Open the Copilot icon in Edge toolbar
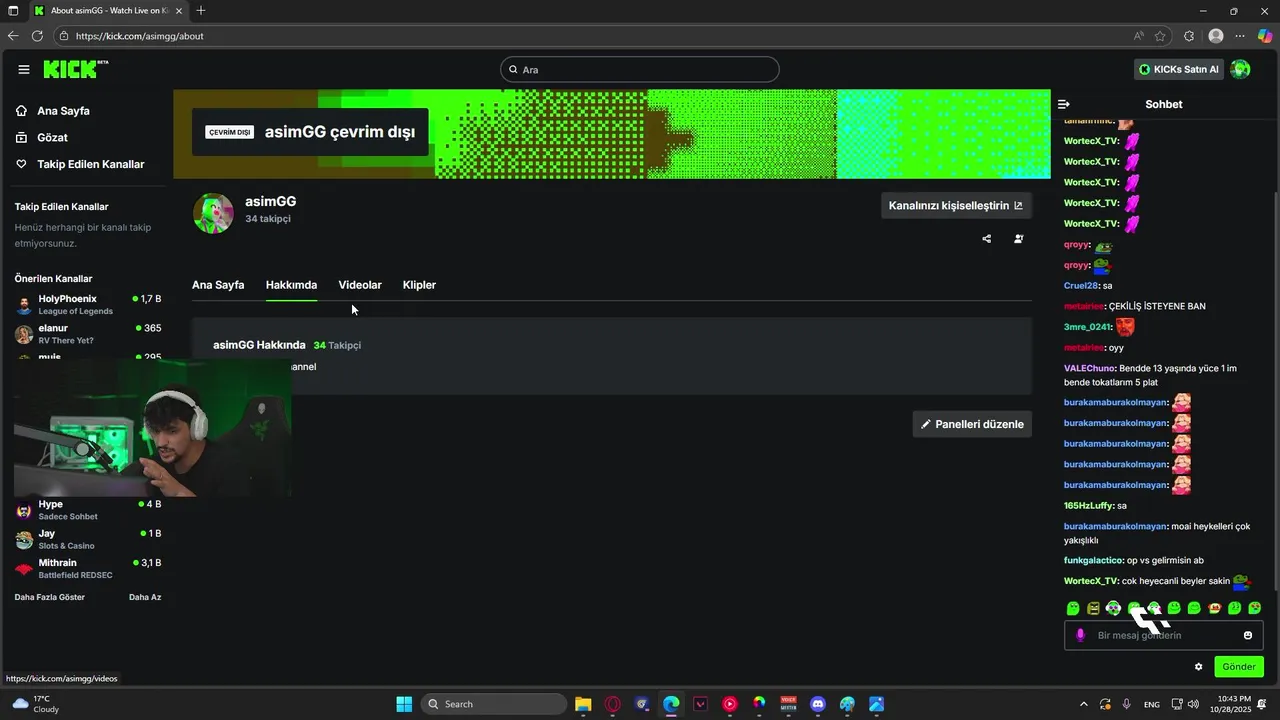Viewport: 1280px width, 720px height. (1265, 36)
